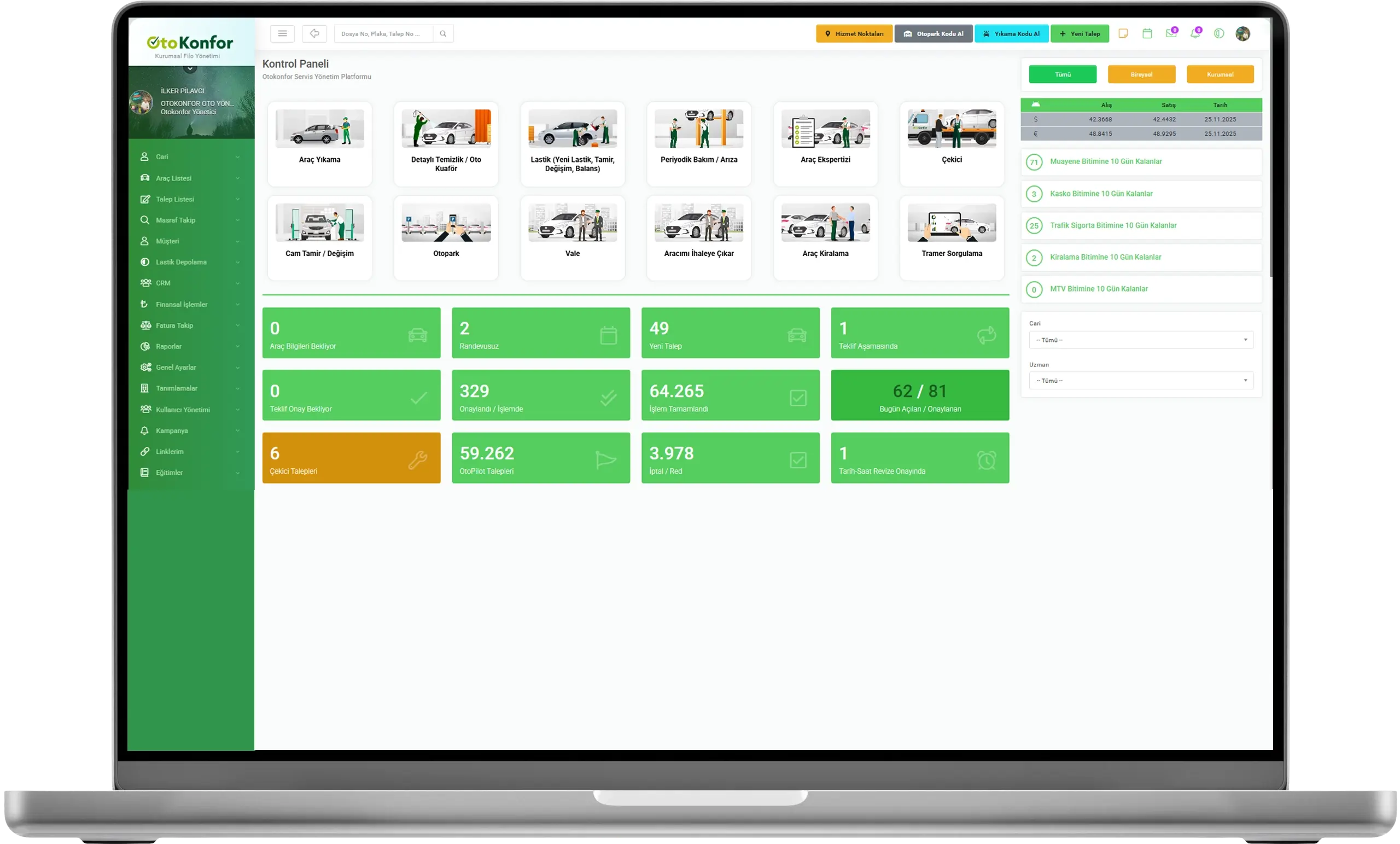Open the Uzman dropdown filter
Viewport: 1400px width, 844px height.
tap(1141, 381)
